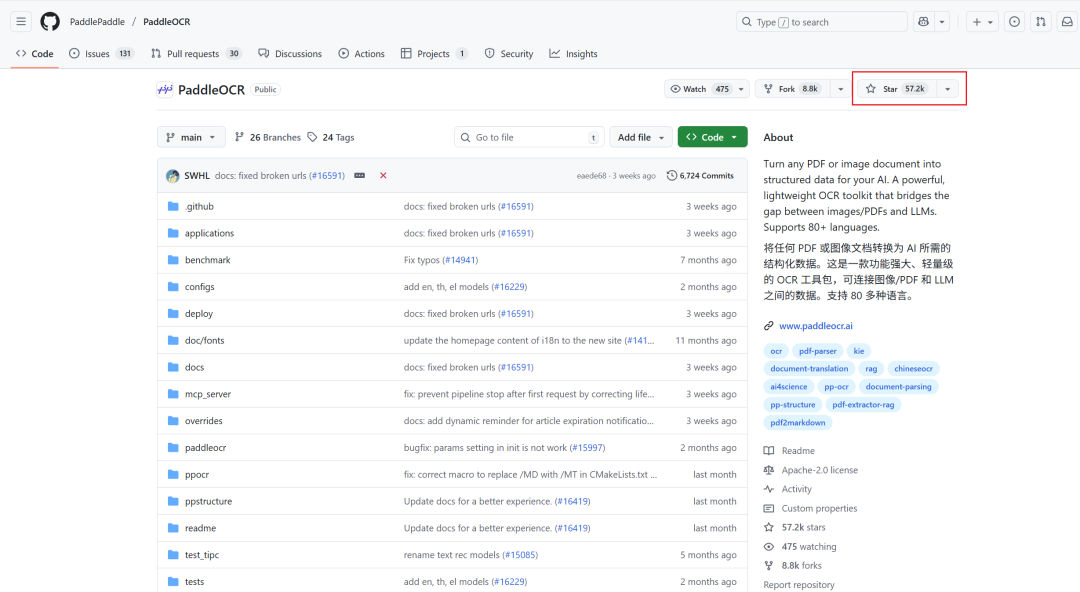The image size is (1080, 592).
Task: Click the folder icon beside mcp_server
Action: pyautogui.click(x=173, y=394)
